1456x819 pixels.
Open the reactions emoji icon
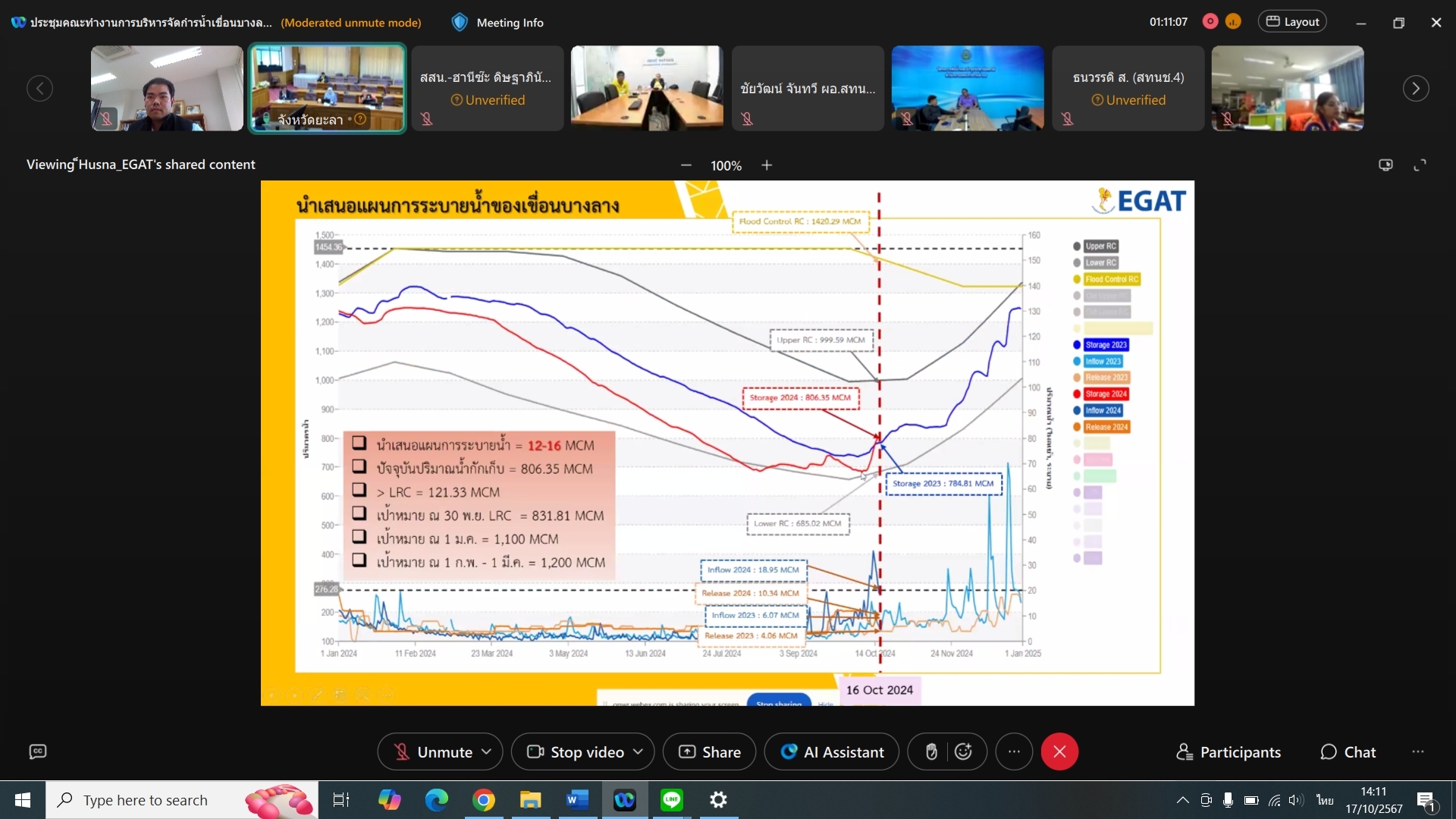point(963,752)
